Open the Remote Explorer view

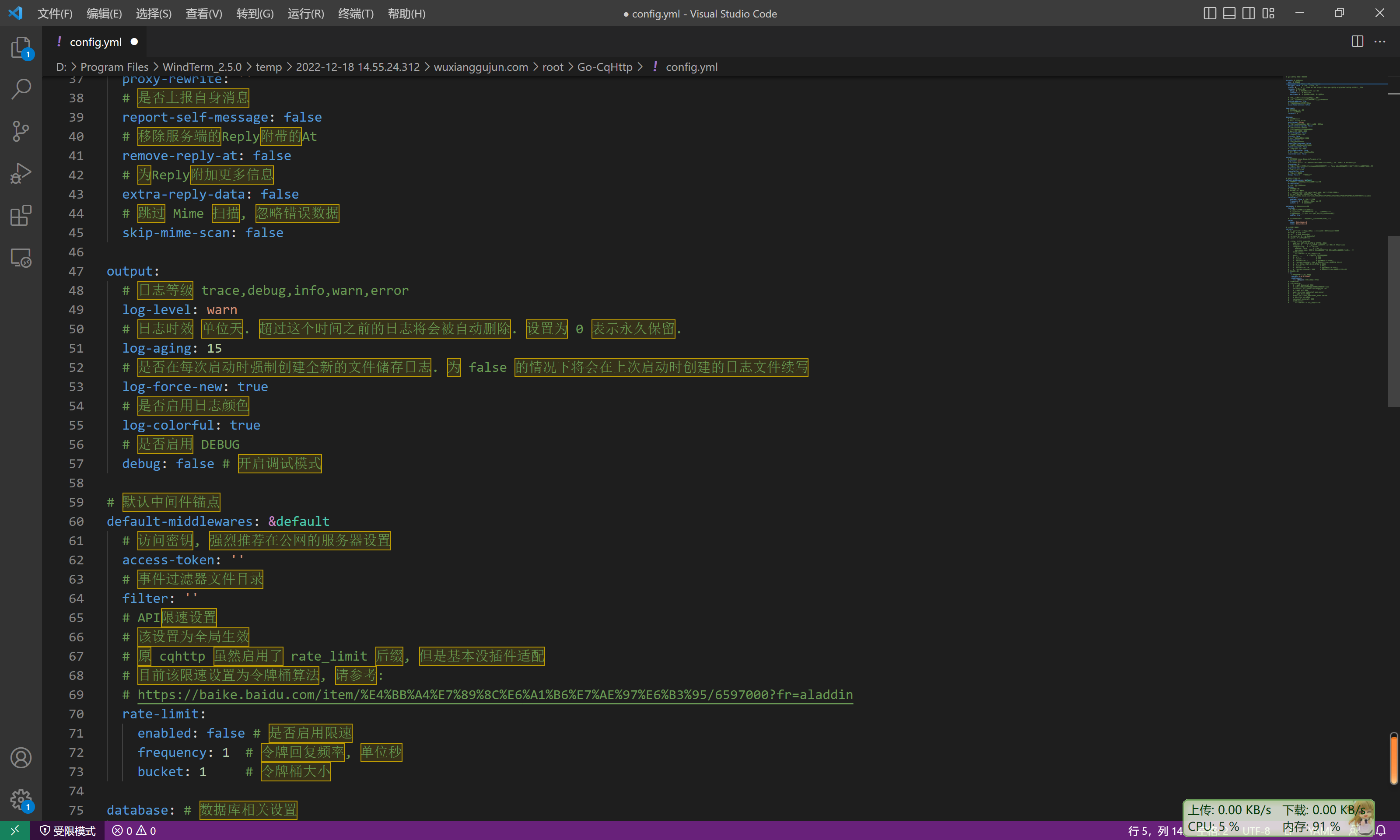point(21,258)
